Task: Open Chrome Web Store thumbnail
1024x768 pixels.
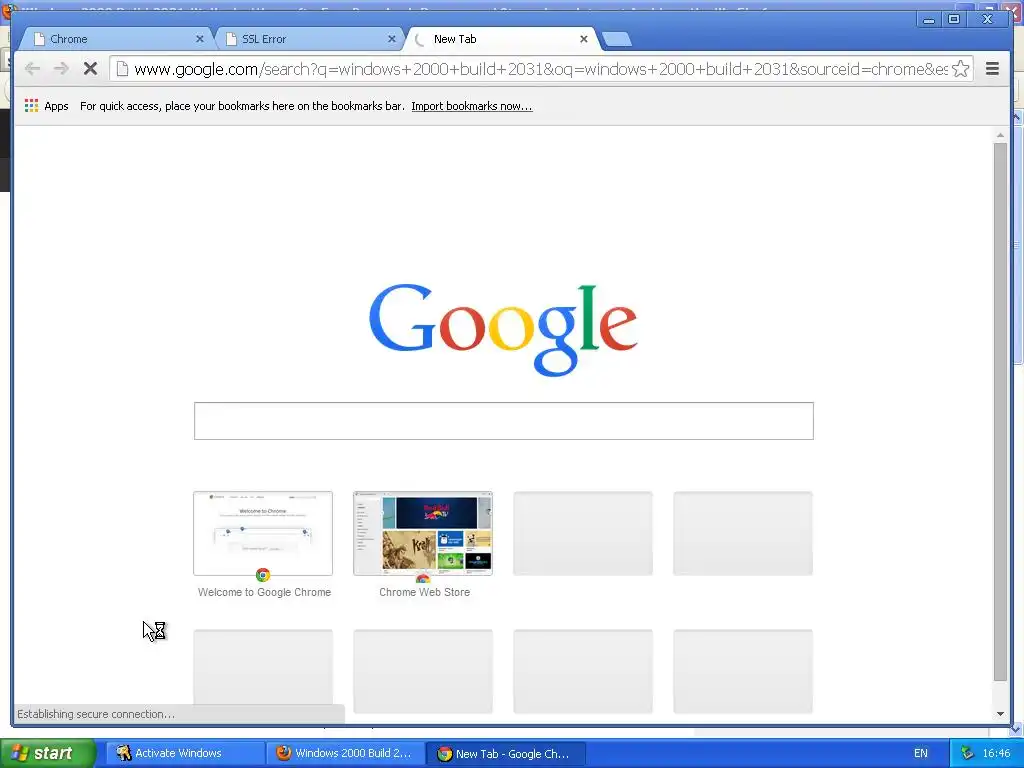Action: point(423,534)
